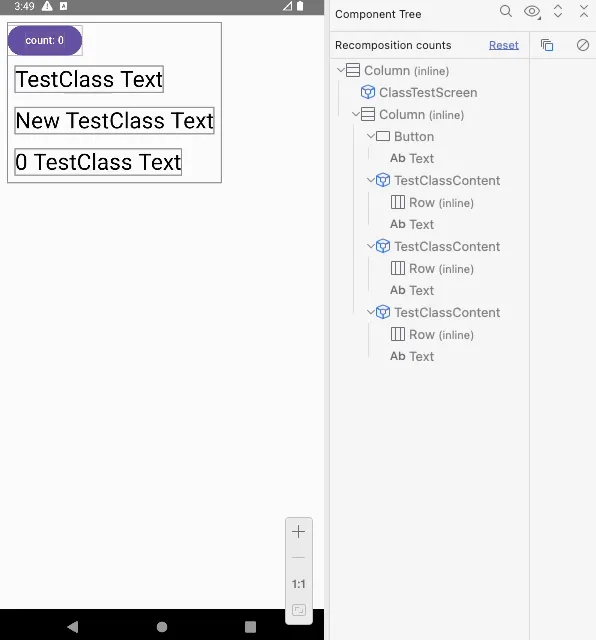
Task: Open search in Component Tree
Action: click(505, 11)
